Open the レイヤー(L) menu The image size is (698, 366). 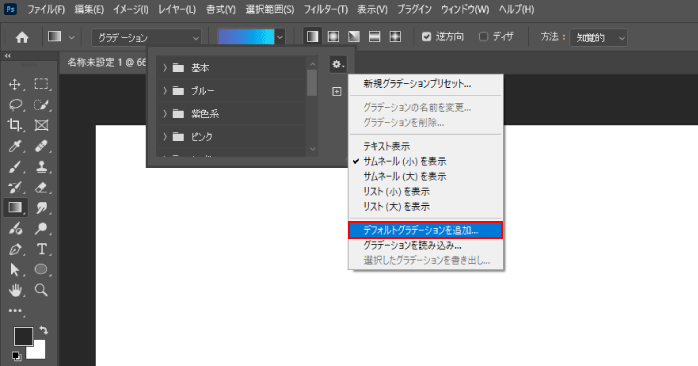[x=177, y=9]
